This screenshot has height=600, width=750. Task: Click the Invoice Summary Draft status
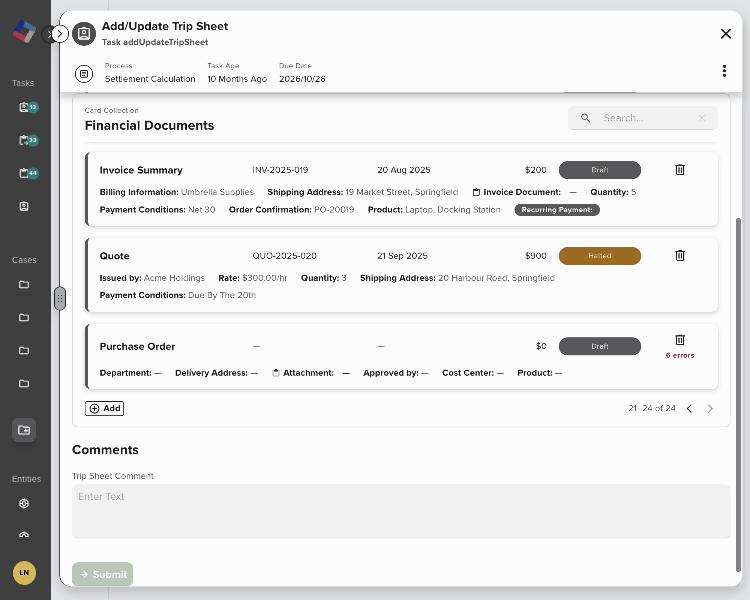(x=600, y=170)
